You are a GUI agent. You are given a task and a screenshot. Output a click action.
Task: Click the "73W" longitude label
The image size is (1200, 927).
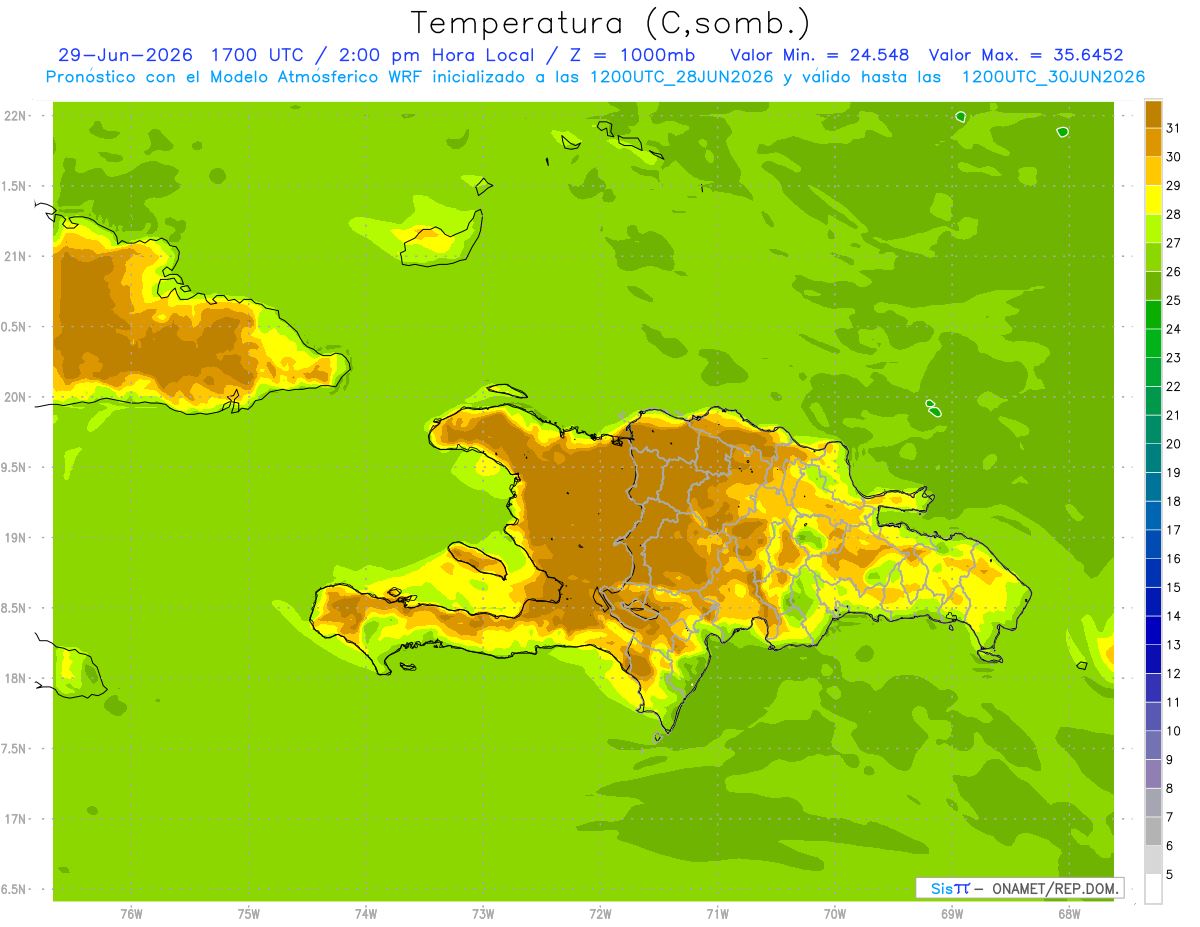coord(483,914)
